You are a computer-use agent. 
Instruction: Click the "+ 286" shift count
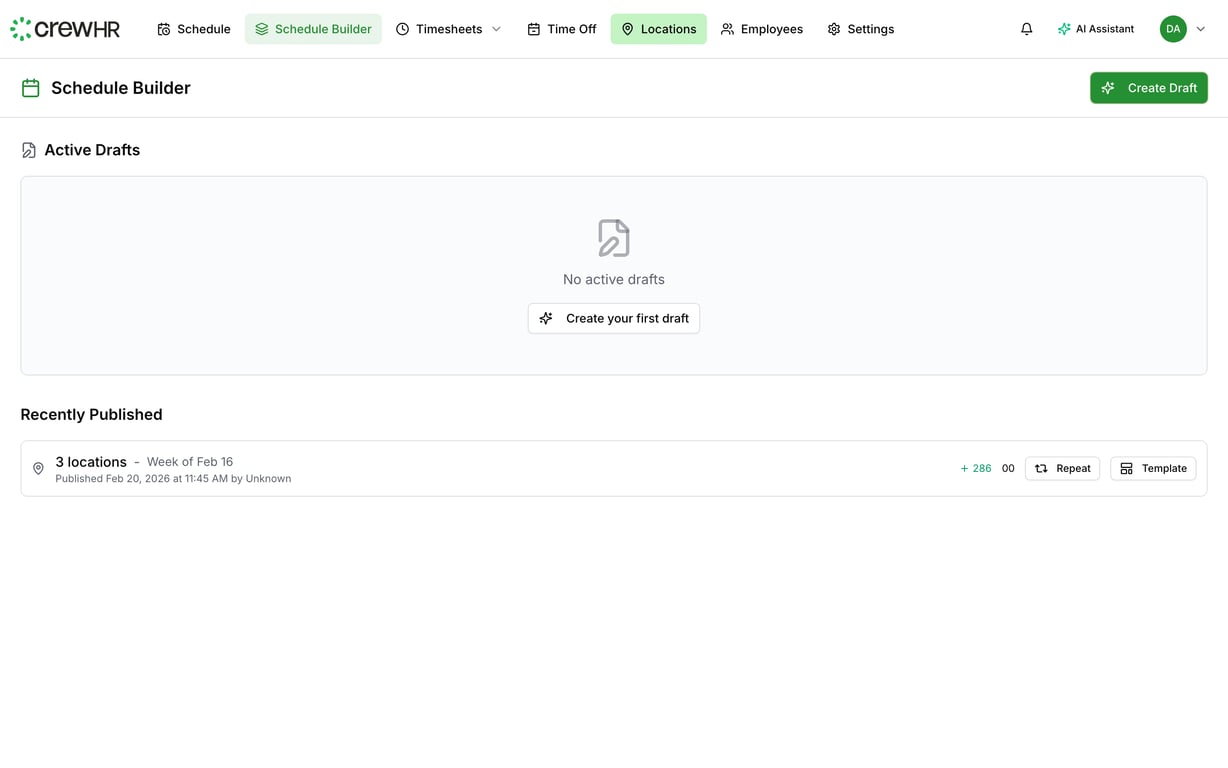976,468
